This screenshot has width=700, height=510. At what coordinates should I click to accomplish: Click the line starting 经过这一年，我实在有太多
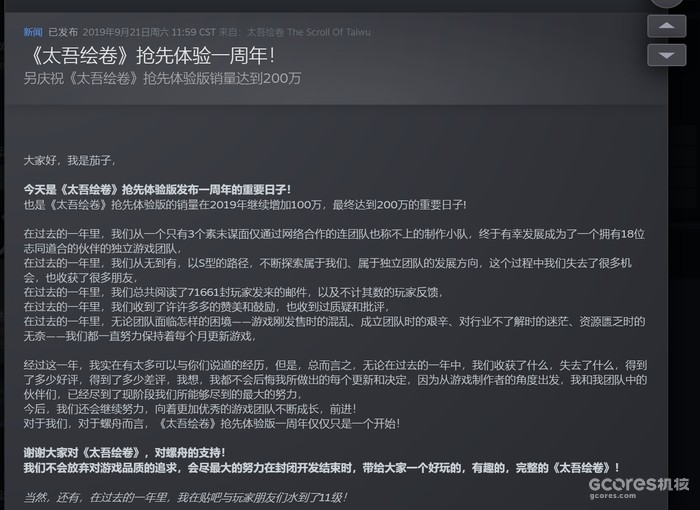[x=335, y=380]
